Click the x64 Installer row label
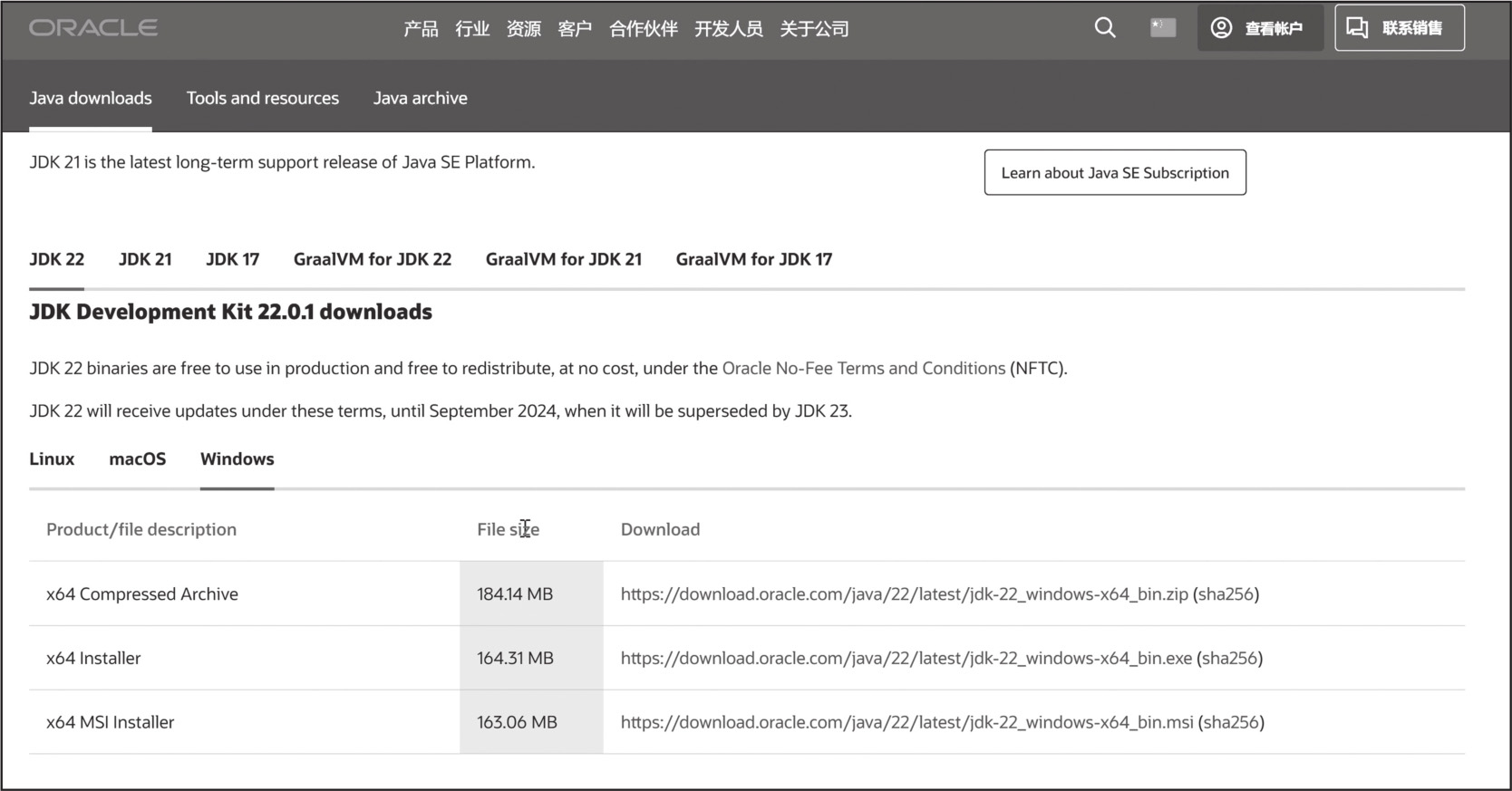Screen dimensions: 1512x791 tap(93, 659)
